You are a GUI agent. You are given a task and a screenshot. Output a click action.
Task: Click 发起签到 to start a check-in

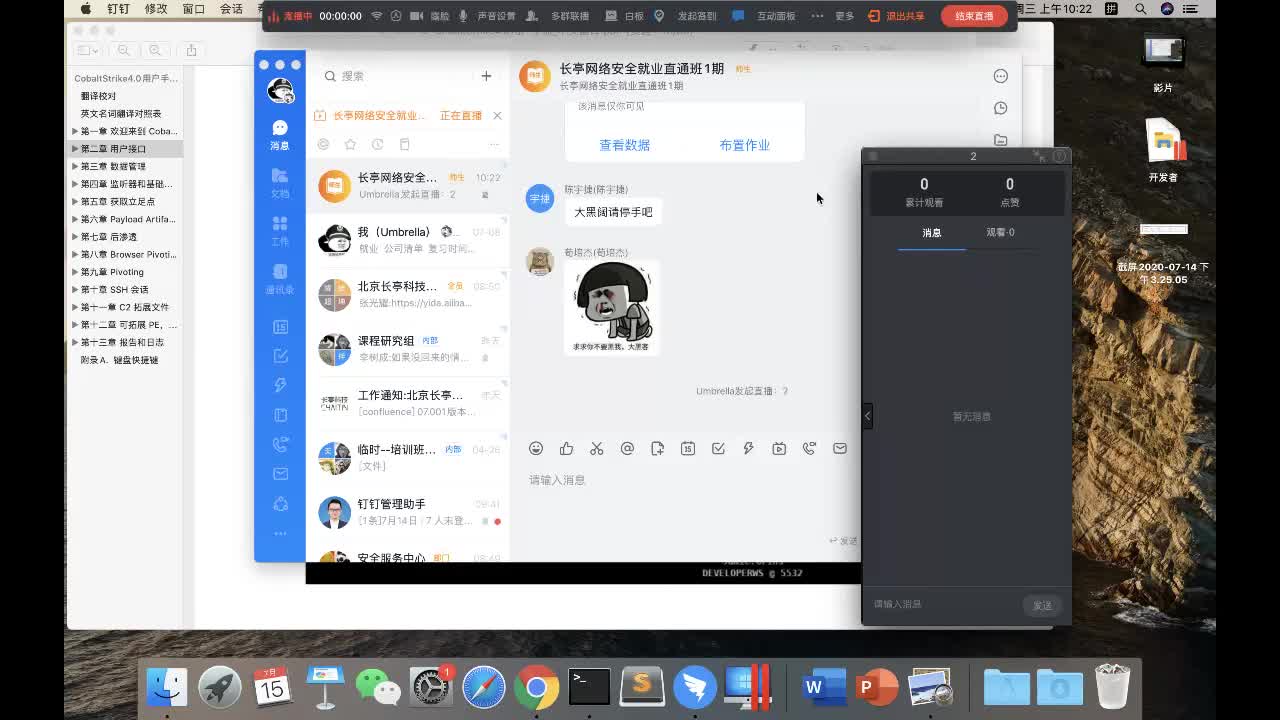(x=686, y=16)
